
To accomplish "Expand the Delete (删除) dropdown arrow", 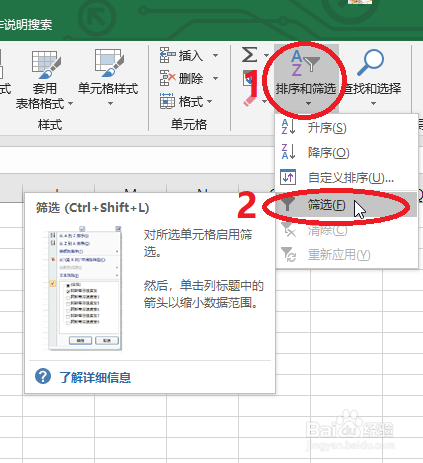I will (x=215, y=79).
